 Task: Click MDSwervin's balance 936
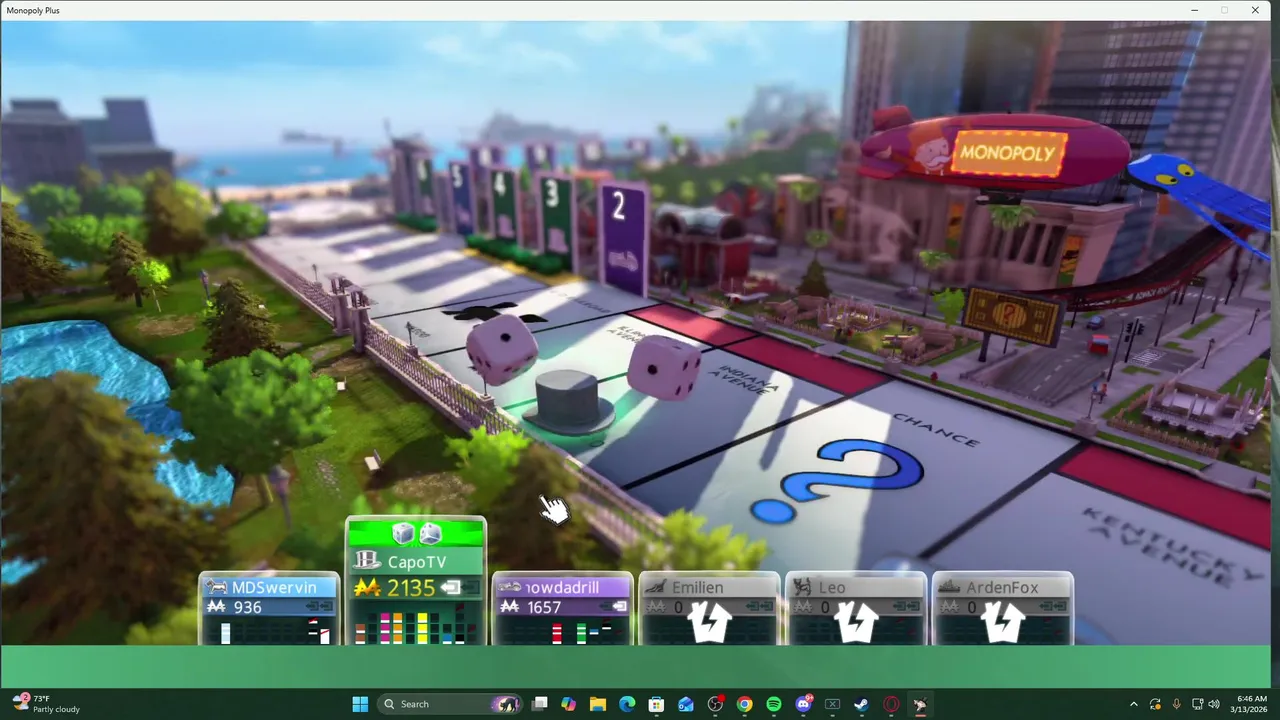coord(247,607)
